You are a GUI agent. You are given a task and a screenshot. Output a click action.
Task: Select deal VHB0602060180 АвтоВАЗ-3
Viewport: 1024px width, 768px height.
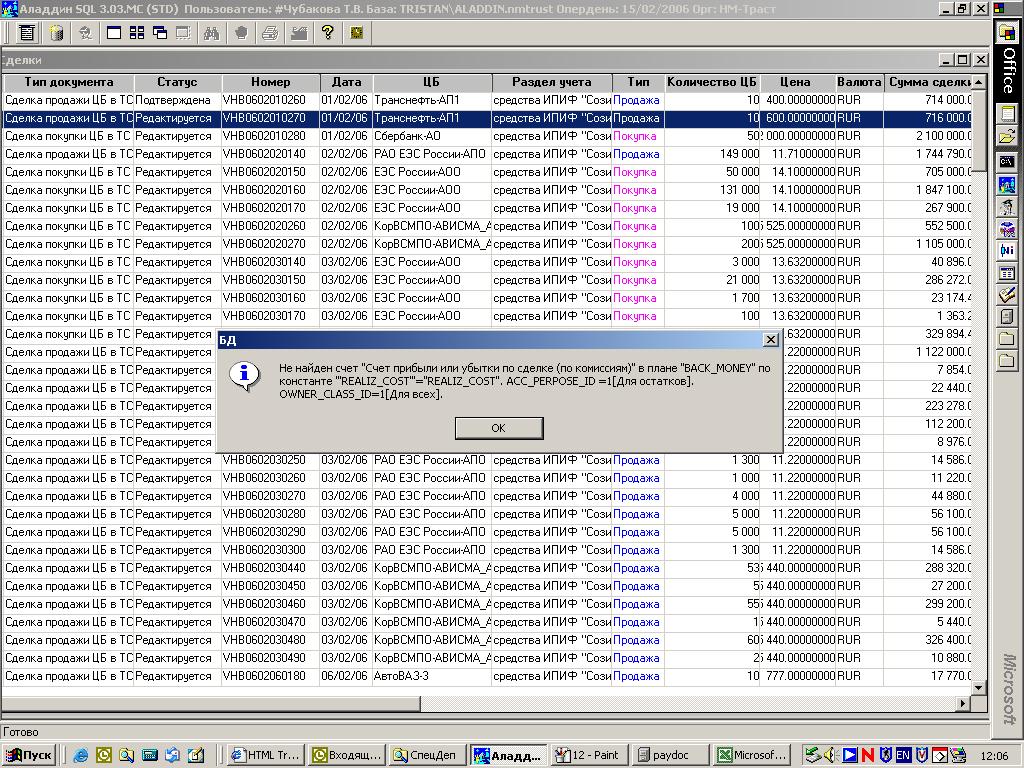[487, 676]
